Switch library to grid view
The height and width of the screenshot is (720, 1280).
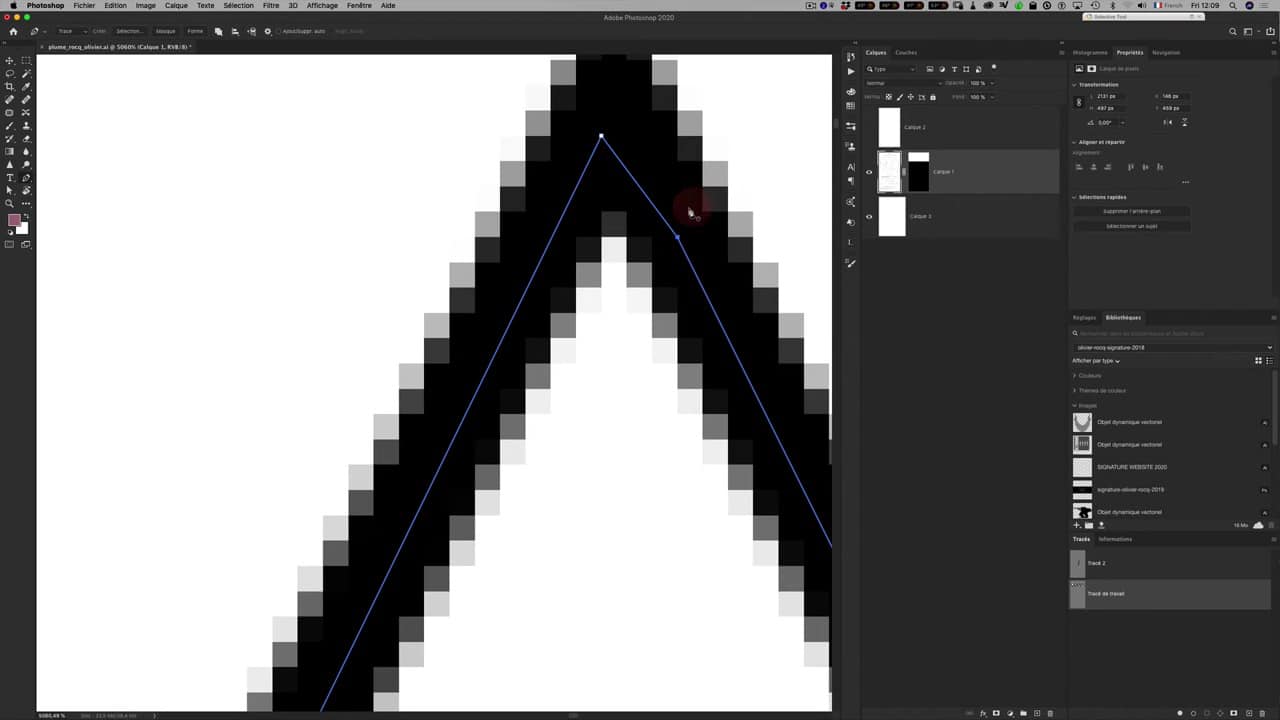(x=1258, y=361)
